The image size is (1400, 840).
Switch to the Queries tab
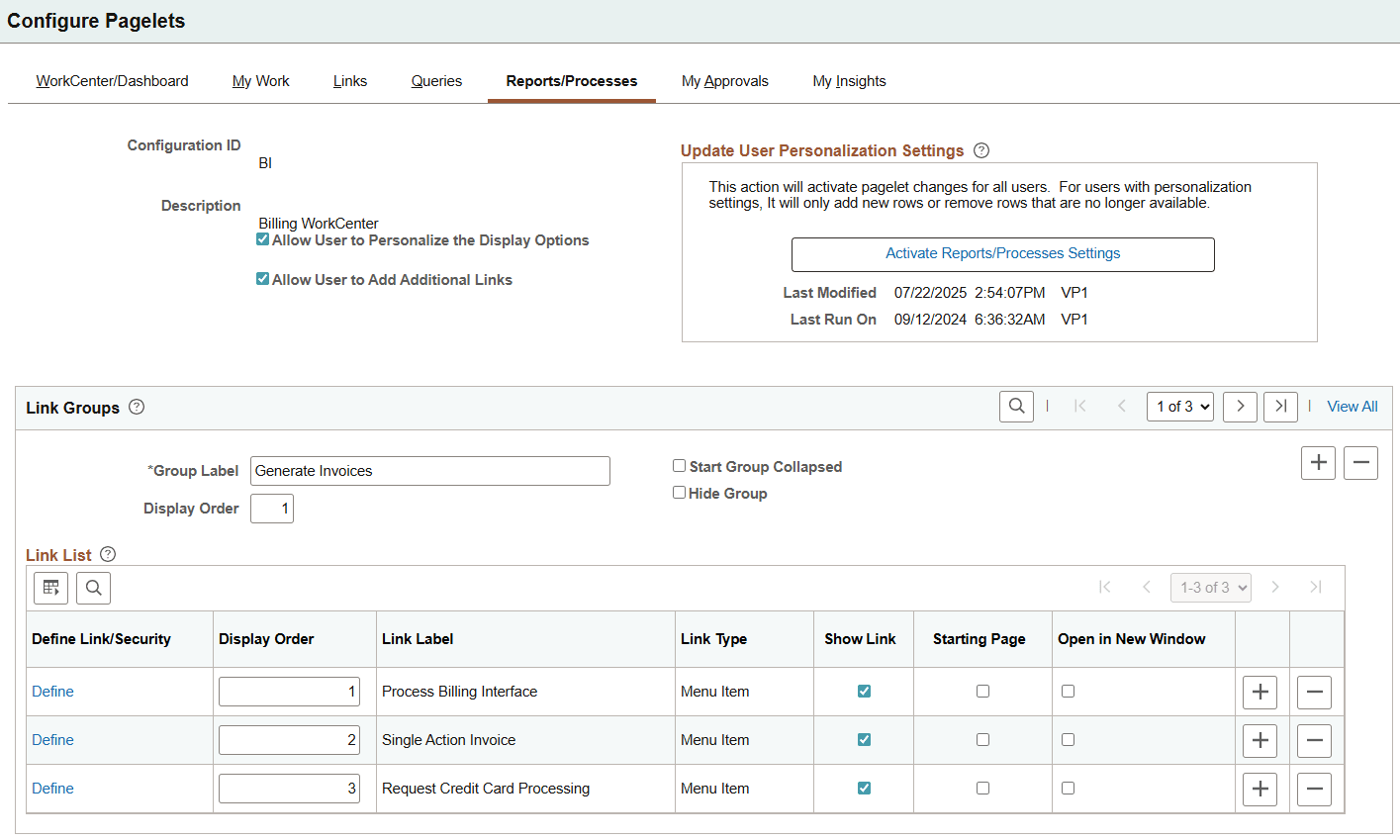click(x=436, y=81)
